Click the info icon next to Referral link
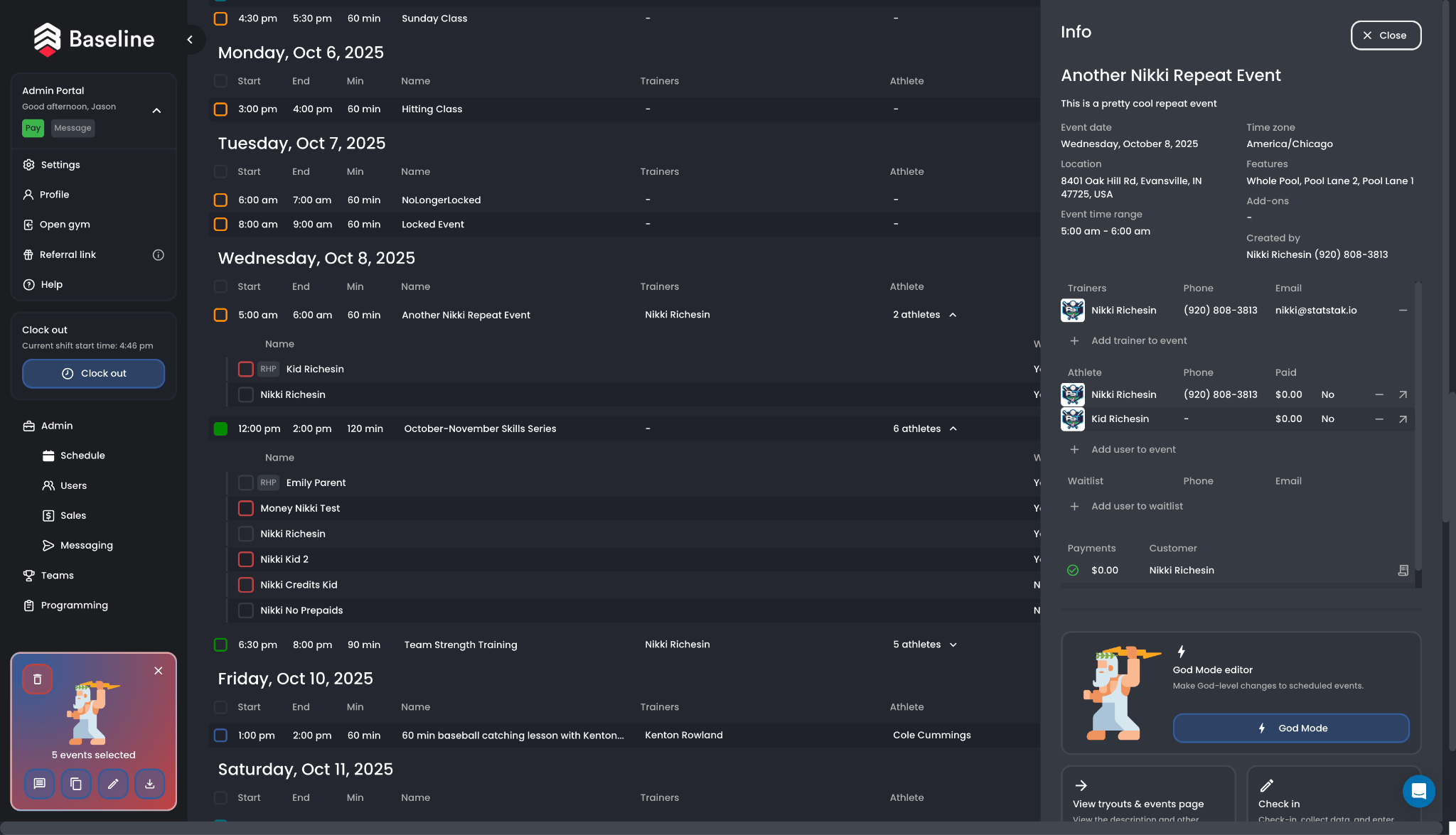This screenshot has width=1456, height=835. (x=159, y=255)
